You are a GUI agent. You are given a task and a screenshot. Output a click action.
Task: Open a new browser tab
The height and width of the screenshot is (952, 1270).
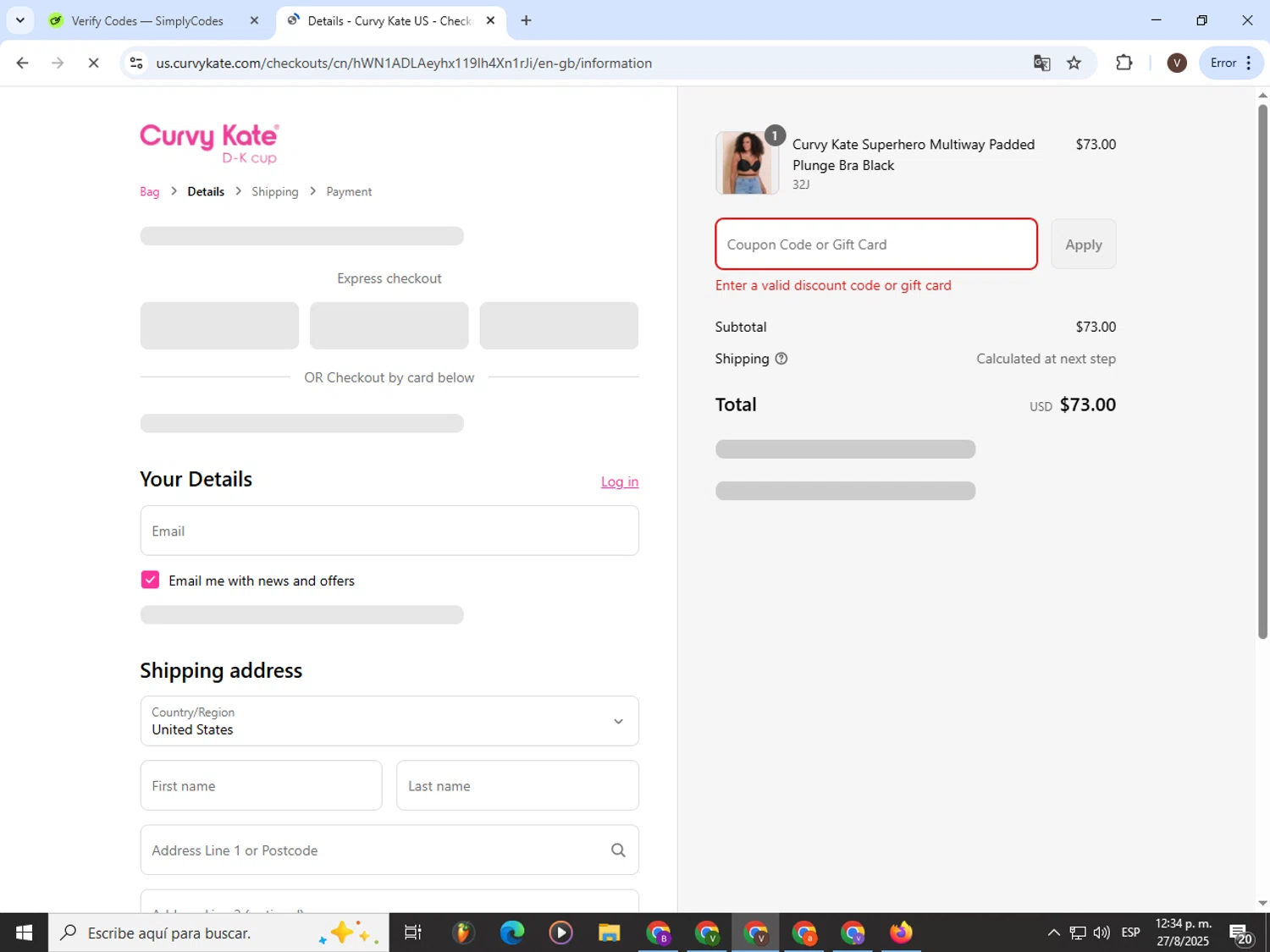pos(527,20)
